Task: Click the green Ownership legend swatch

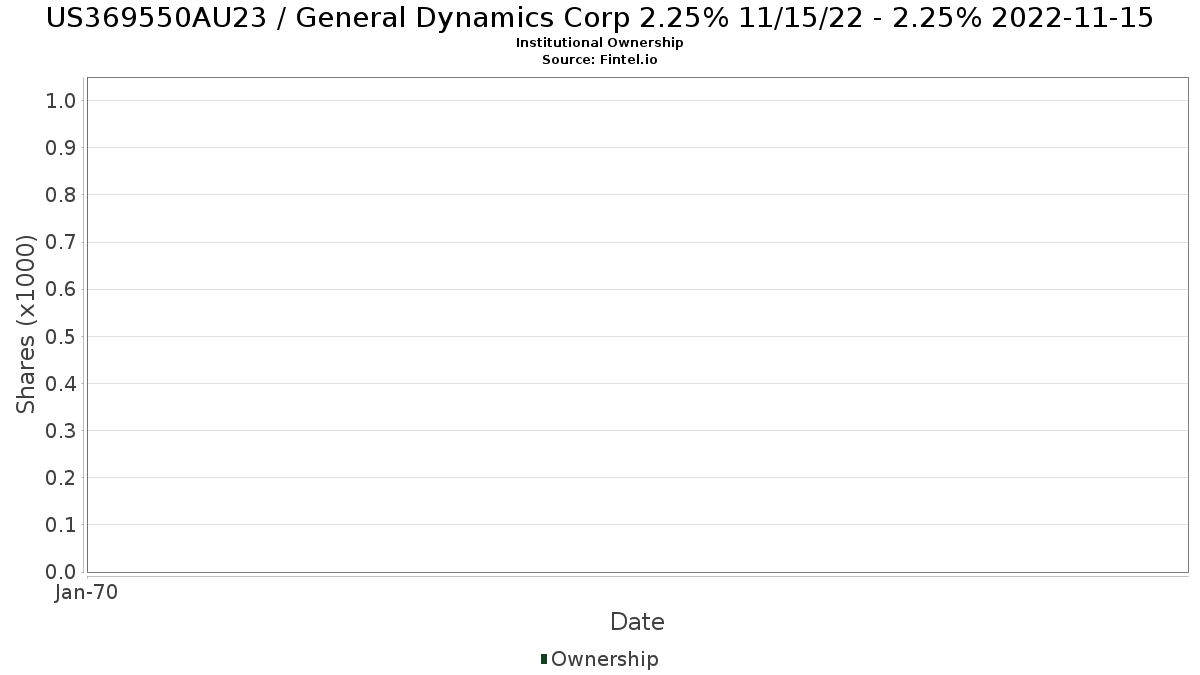Action: (544, 659)
